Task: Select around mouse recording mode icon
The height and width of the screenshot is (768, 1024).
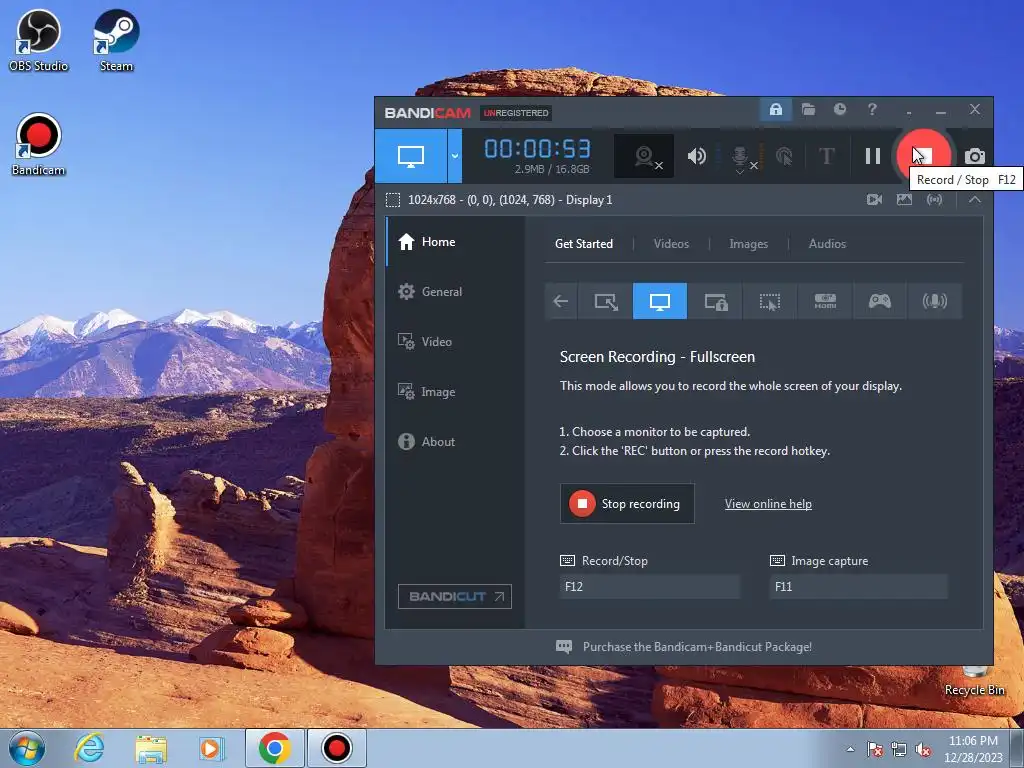Action: (x=770, y=301)
